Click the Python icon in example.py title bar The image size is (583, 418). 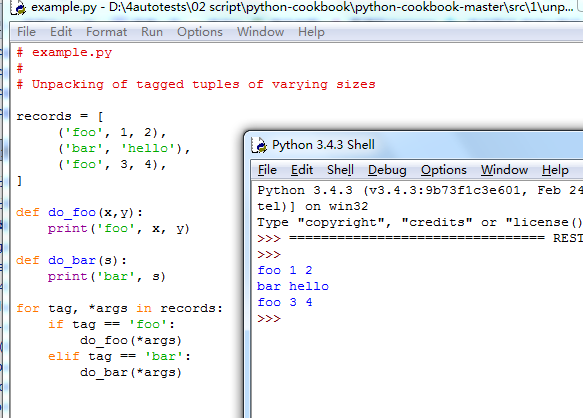tap(18, 7)
